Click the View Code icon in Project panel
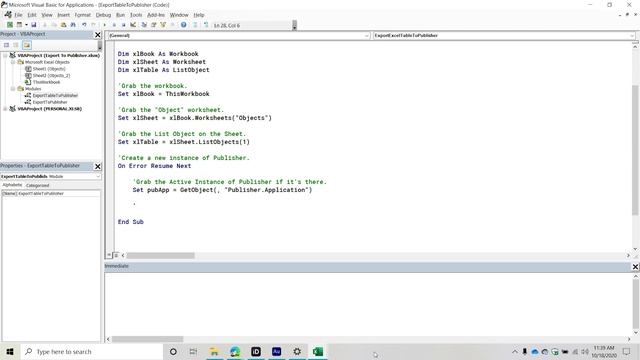 [6, 45]
